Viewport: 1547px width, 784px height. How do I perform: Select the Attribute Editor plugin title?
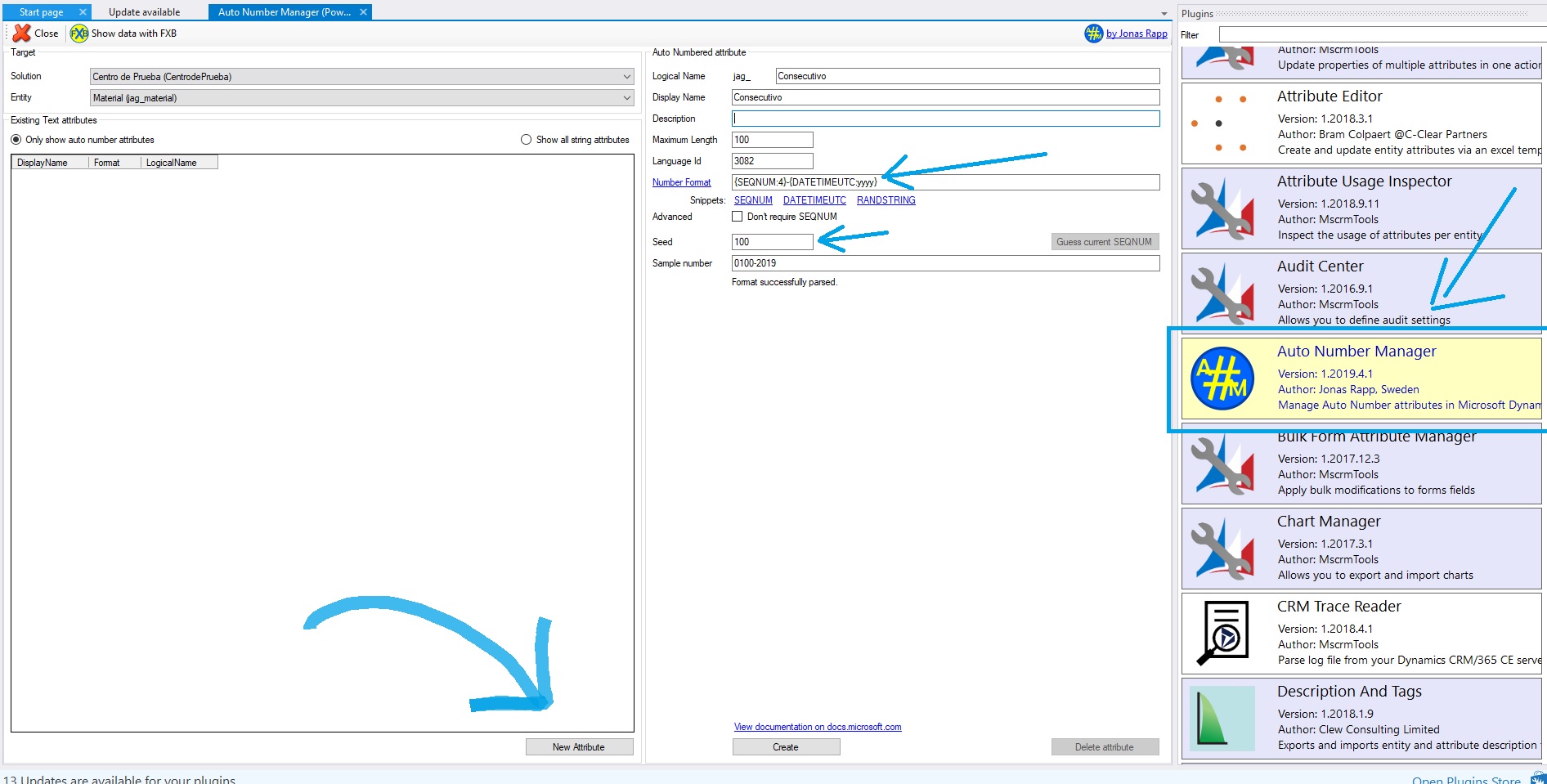point(1330,96)
